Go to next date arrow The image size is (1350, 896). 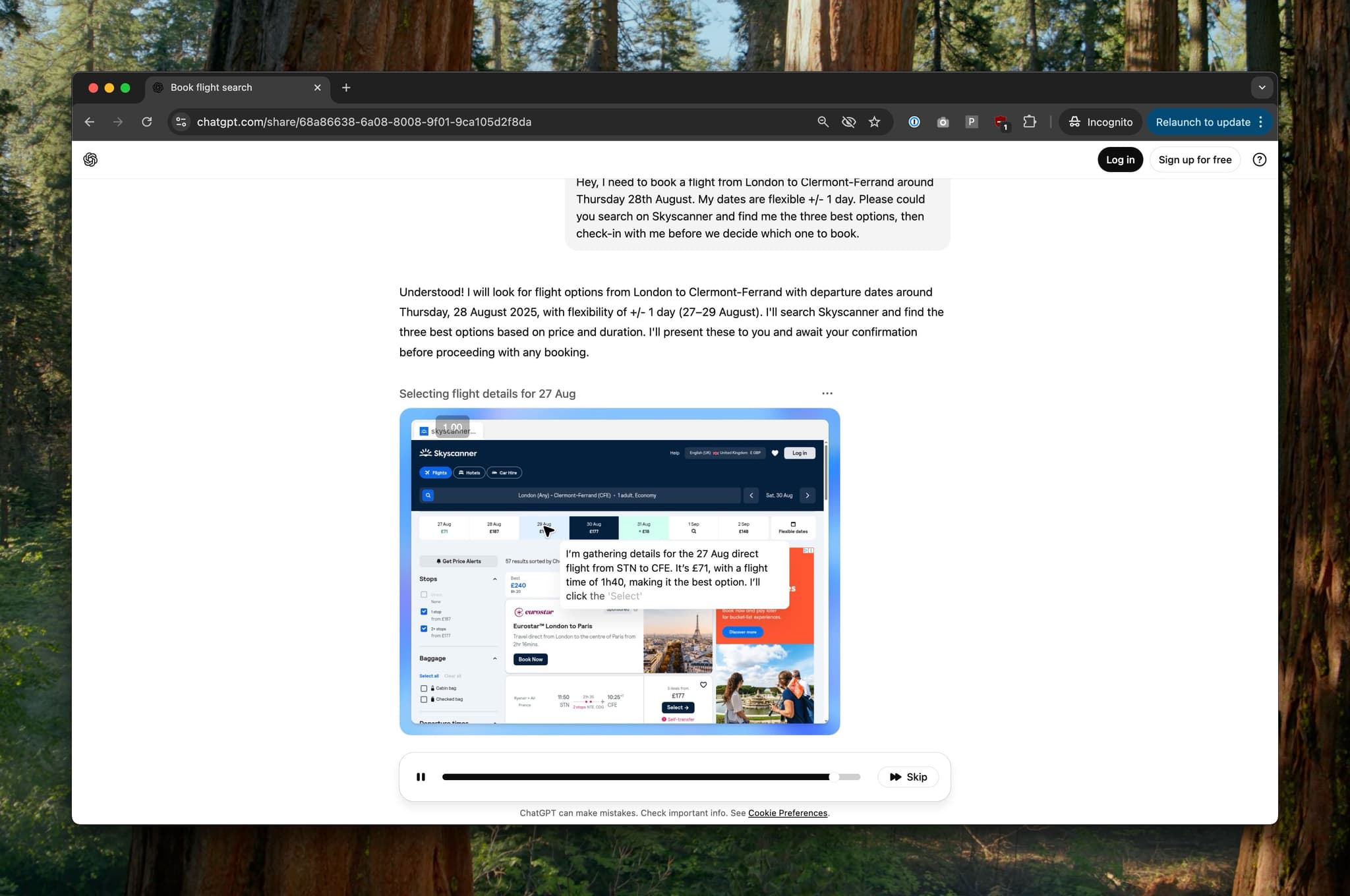point(807,495)
